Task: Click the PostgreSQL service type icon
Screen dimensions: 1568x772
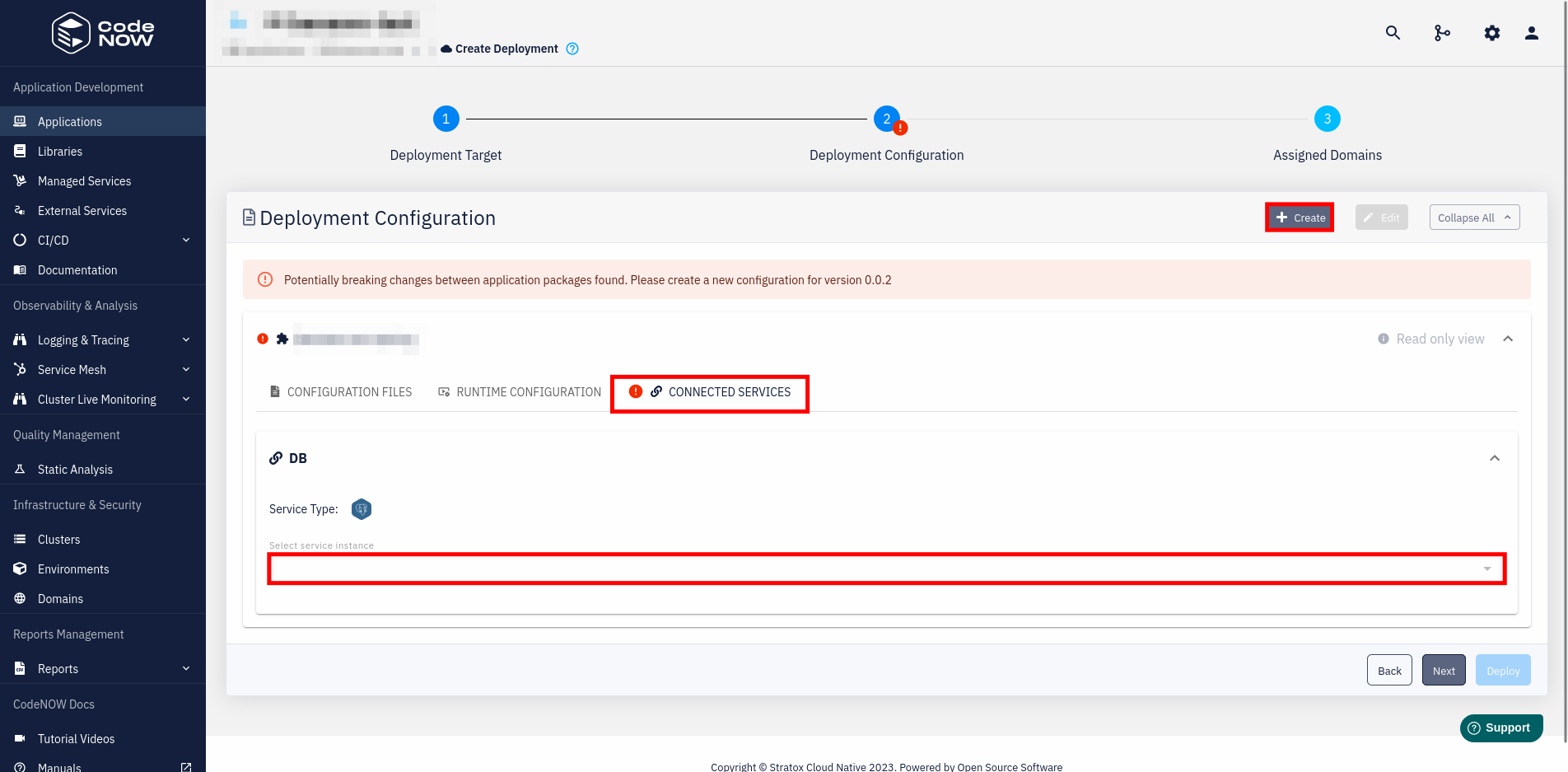Action: pyautogui.click(x=362, y=509)
